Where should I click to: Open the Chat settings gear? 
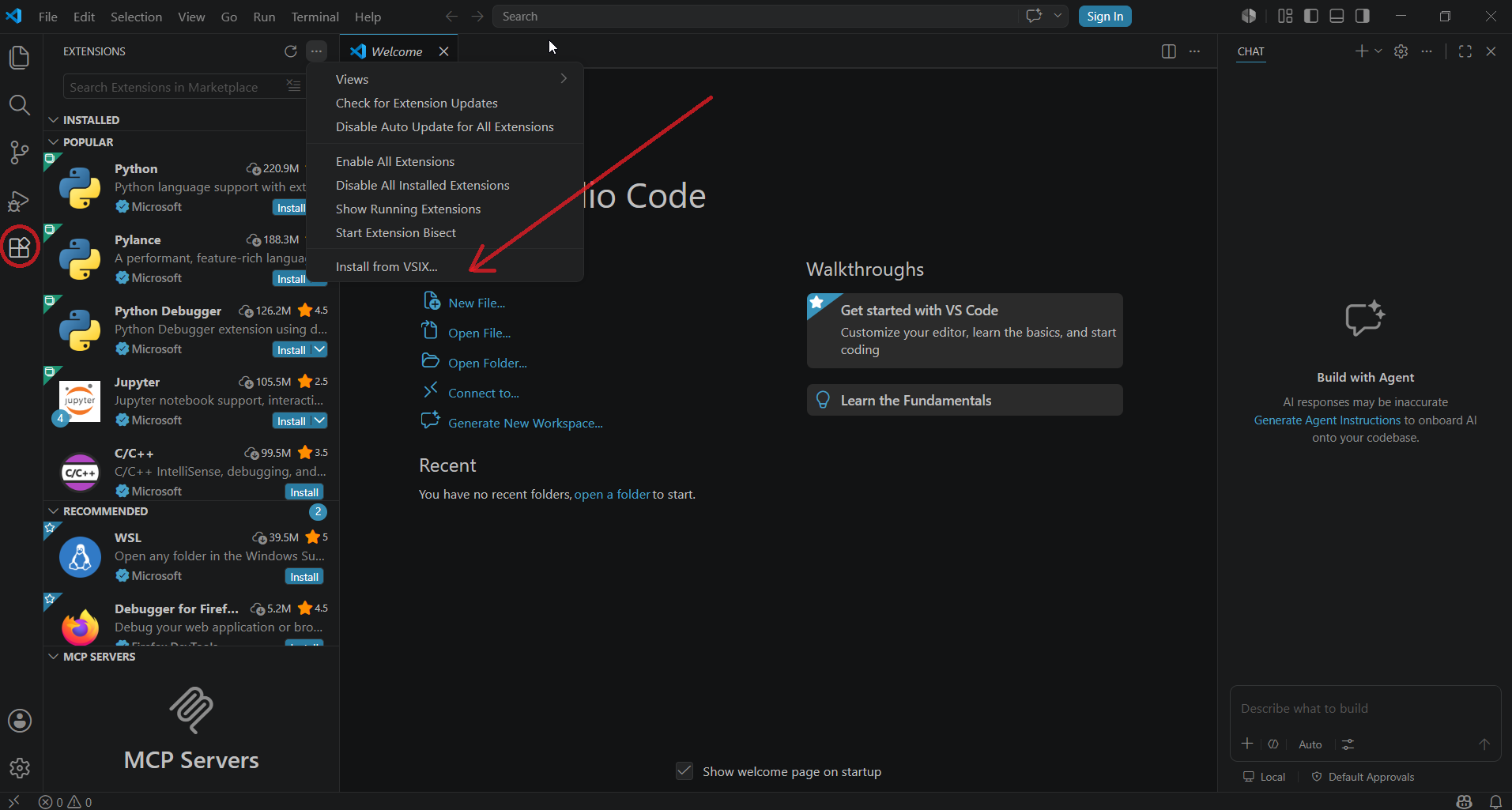click(x=1401, y=51)
